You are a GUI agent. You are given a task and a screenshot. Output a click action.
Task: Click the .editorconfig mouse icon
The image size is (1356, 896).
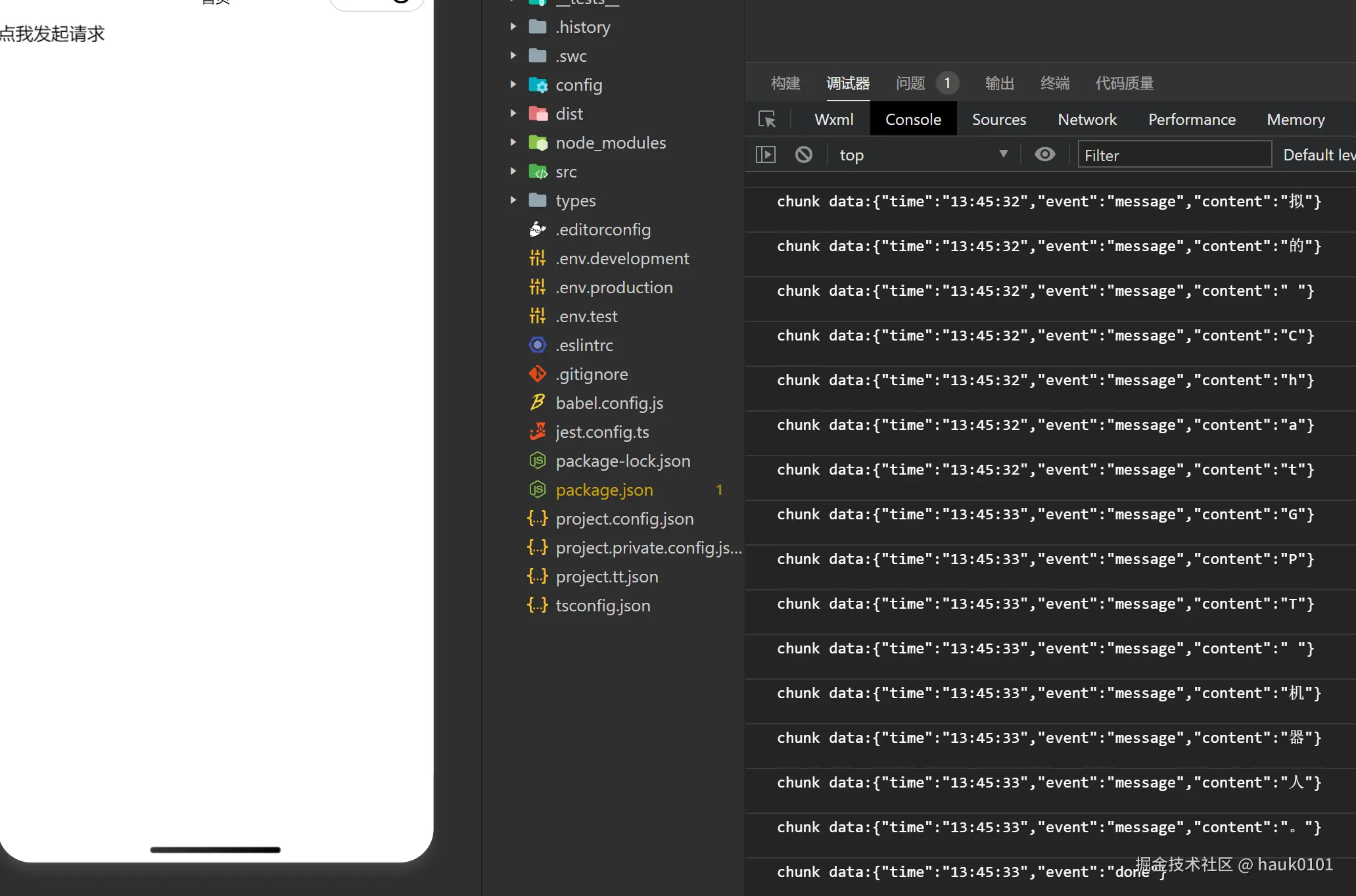pyautogui.click(x=538, y=229)
